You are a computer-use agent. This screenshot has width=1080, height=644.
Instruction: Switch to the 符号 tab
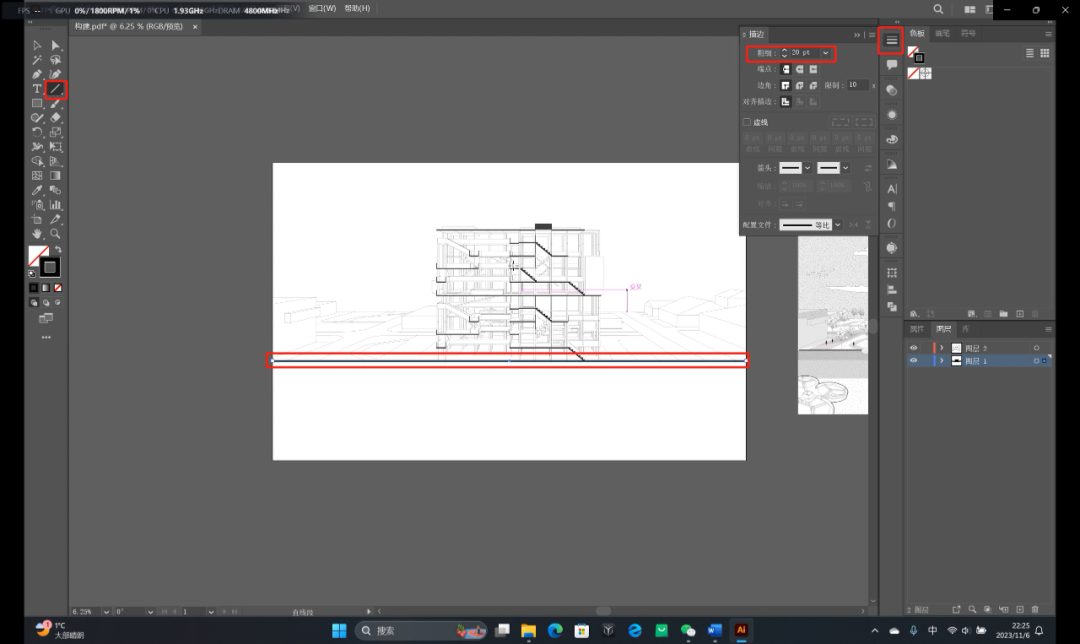968,33
